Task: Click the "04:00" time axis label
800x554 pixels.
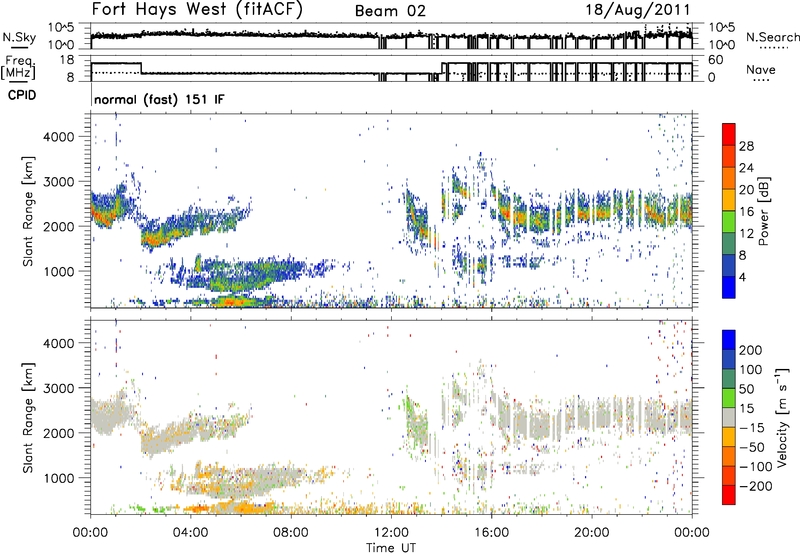Action: (x=190, y=533)
